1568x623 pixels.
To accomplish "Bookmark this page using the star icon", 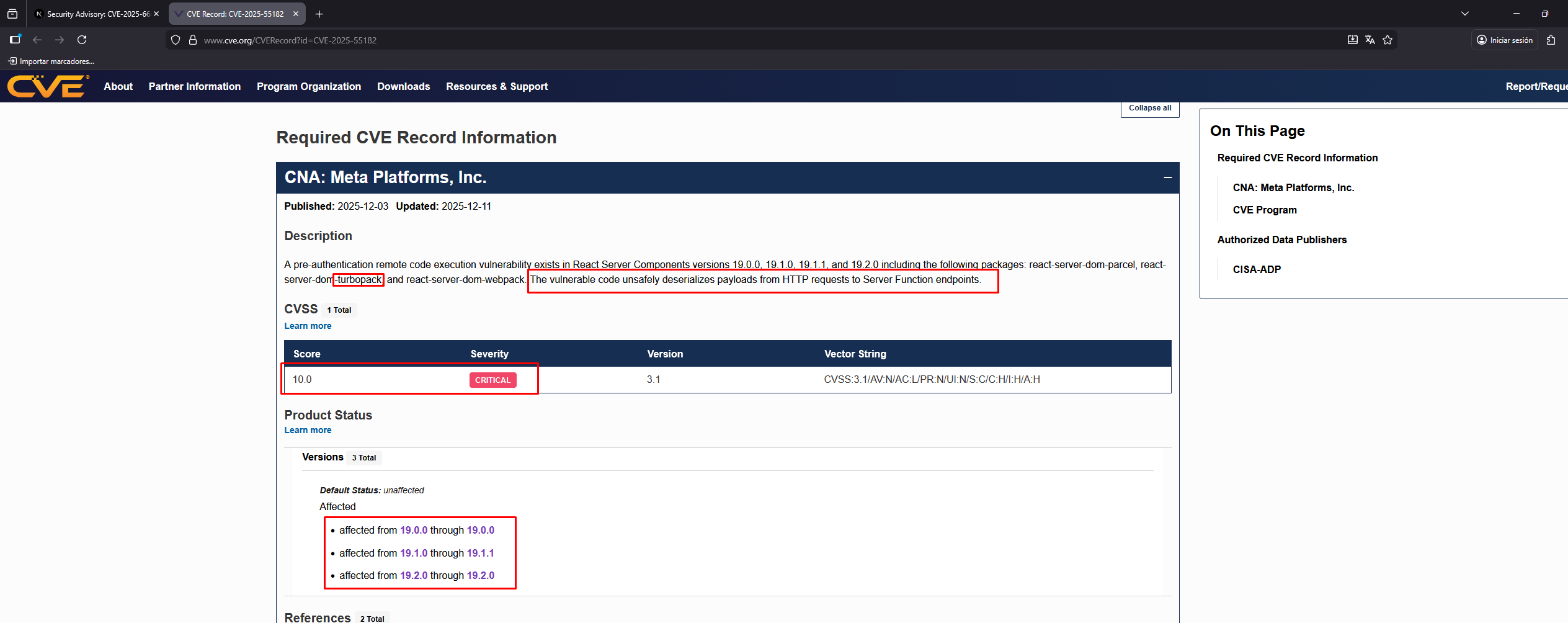I will pyautogui.click(x=1388, y=40).
